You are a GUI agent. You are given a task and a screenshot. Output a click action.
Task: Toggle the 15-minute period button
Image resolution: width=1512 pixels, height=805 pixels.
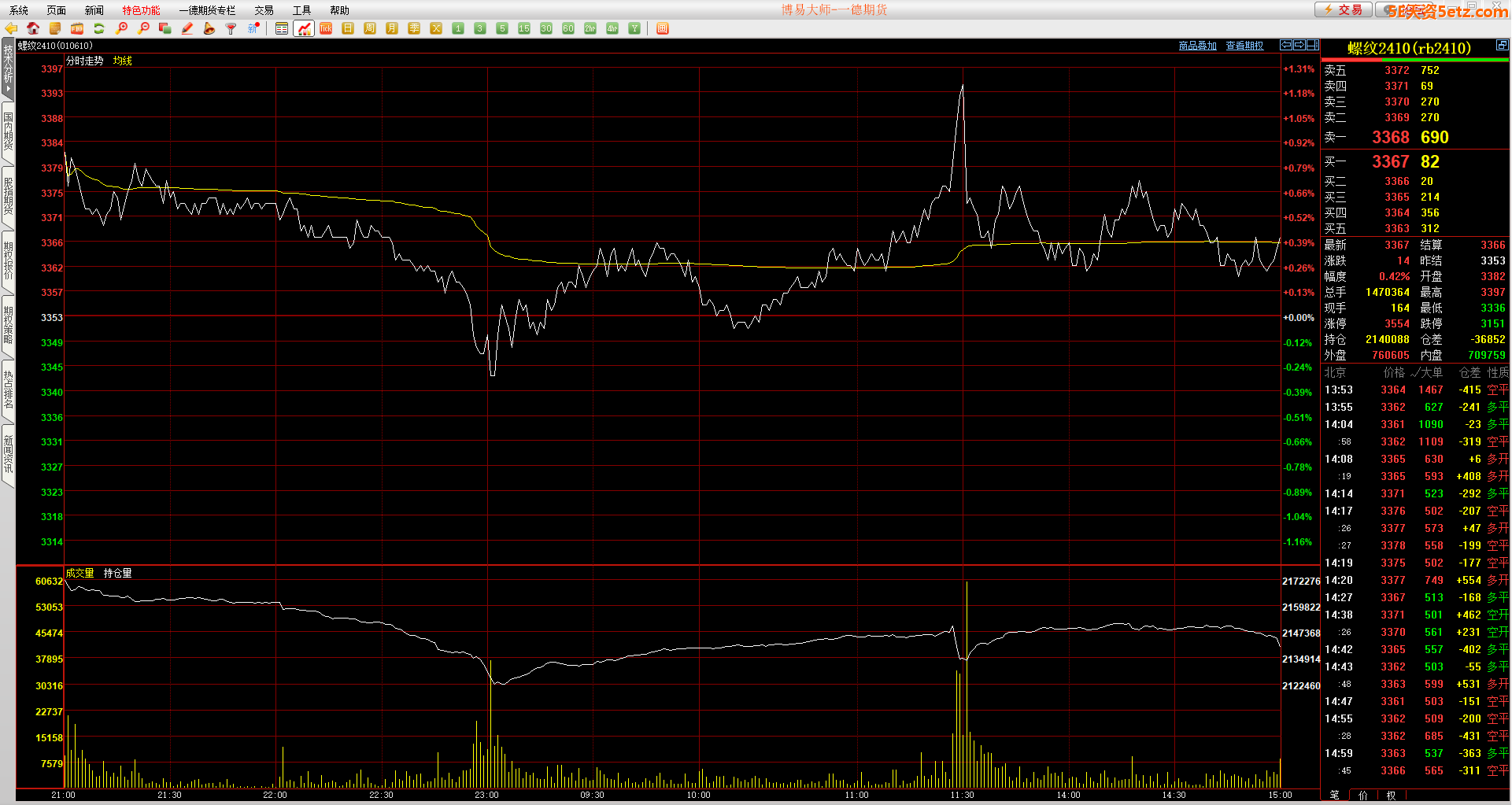(x=524, y=28)
